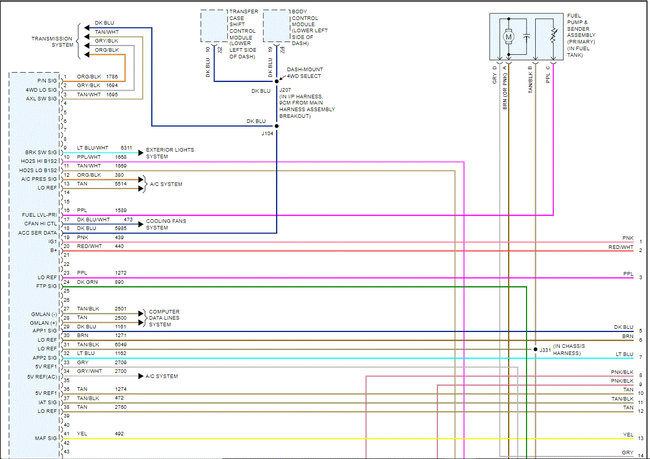The width and height of the screenshot is (650, 459).
Task: Click circuit number 1589
Action: [x=121, y=211]
